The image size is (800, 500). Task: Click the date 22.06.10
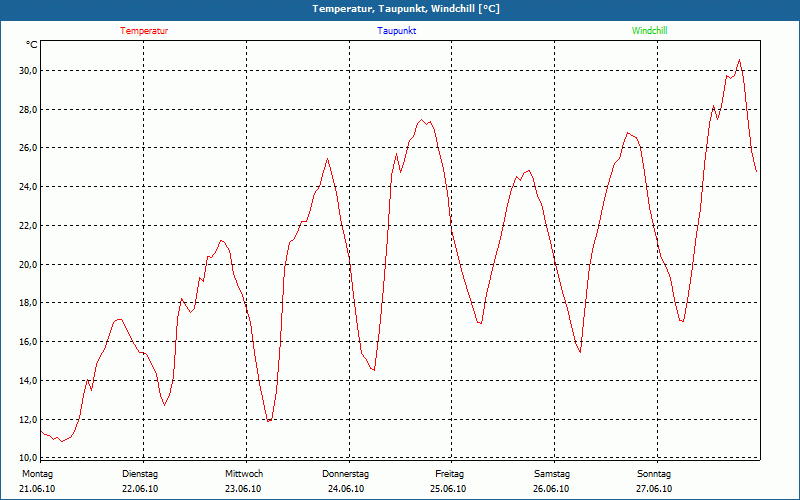click(x=140, y=489)
